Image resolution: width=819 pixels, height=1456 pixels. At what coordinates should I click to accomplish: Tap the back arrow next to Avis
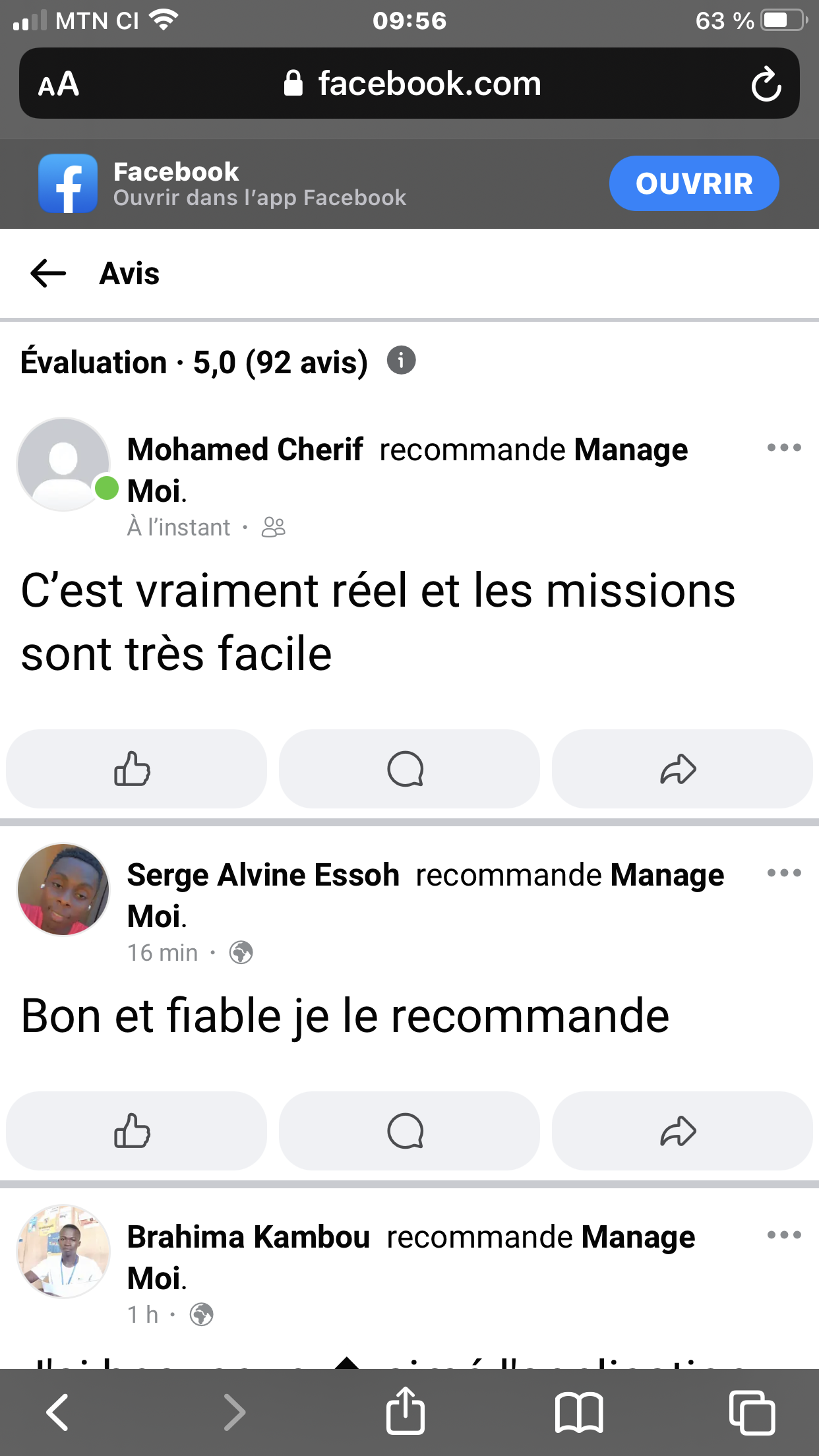coord(49,273)
